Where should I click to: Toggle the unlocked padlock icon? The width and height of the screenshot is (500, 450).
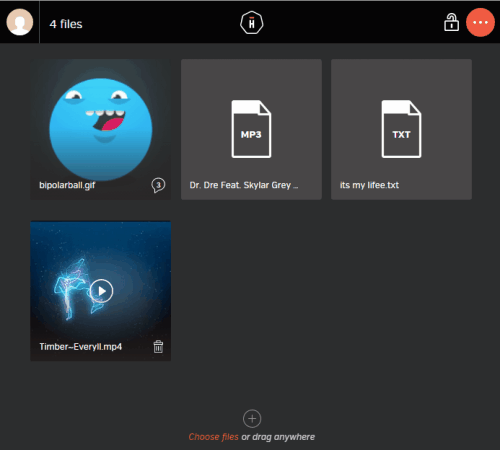point(451,22)
